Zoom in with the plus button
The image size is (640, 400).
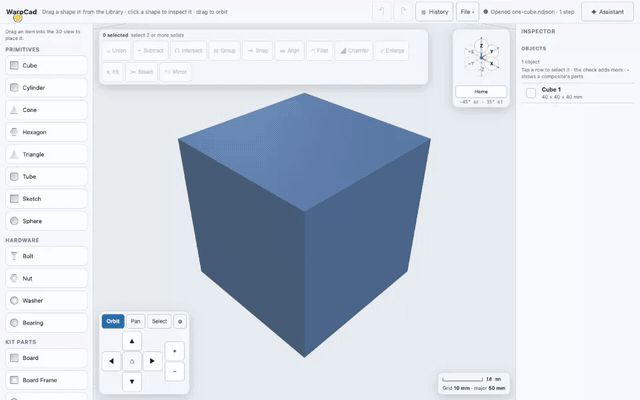(175, 351)
